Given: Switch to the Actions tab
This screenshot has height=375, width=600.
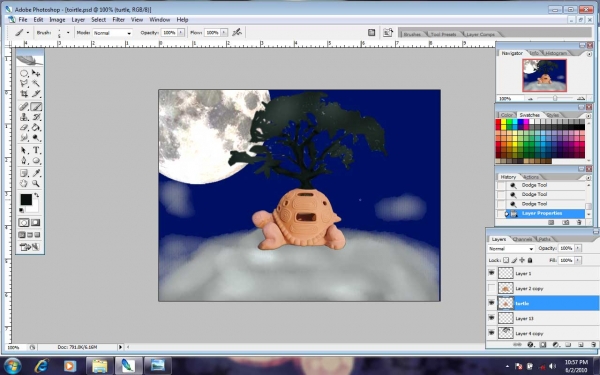Looking at the screenshot, I should pos(531,177).
